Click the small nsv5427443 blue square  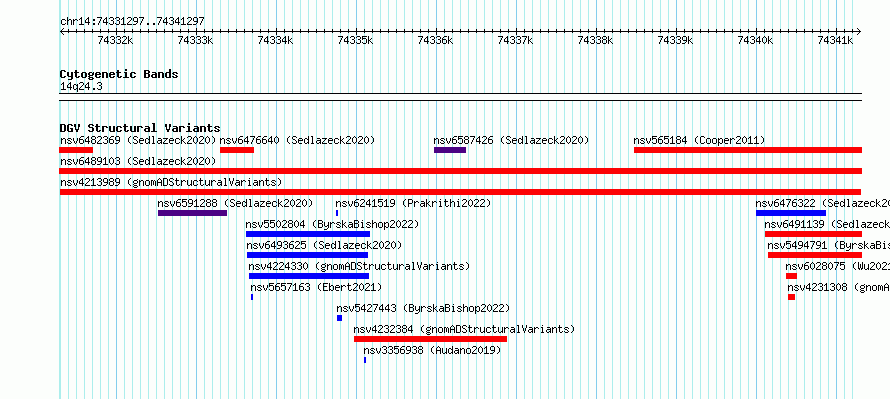[x=339, y=318]
